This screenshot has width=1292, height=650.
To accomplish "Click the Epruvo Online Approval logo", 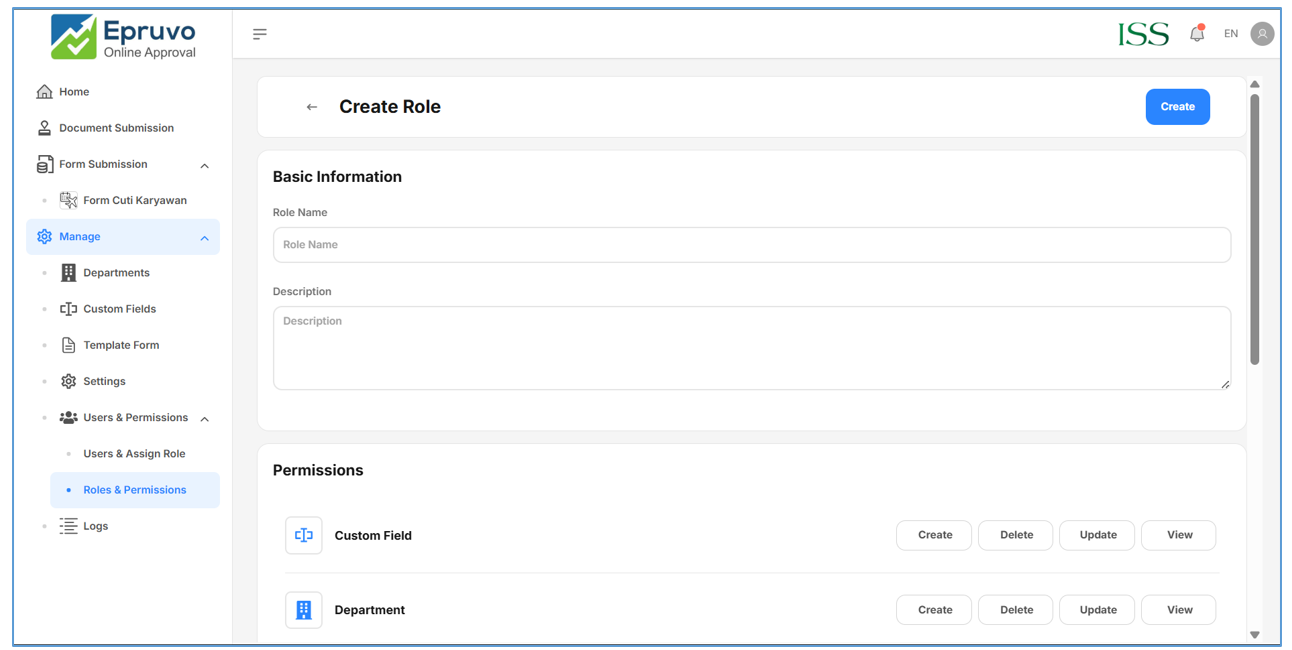I will click(x=125, y=37).
